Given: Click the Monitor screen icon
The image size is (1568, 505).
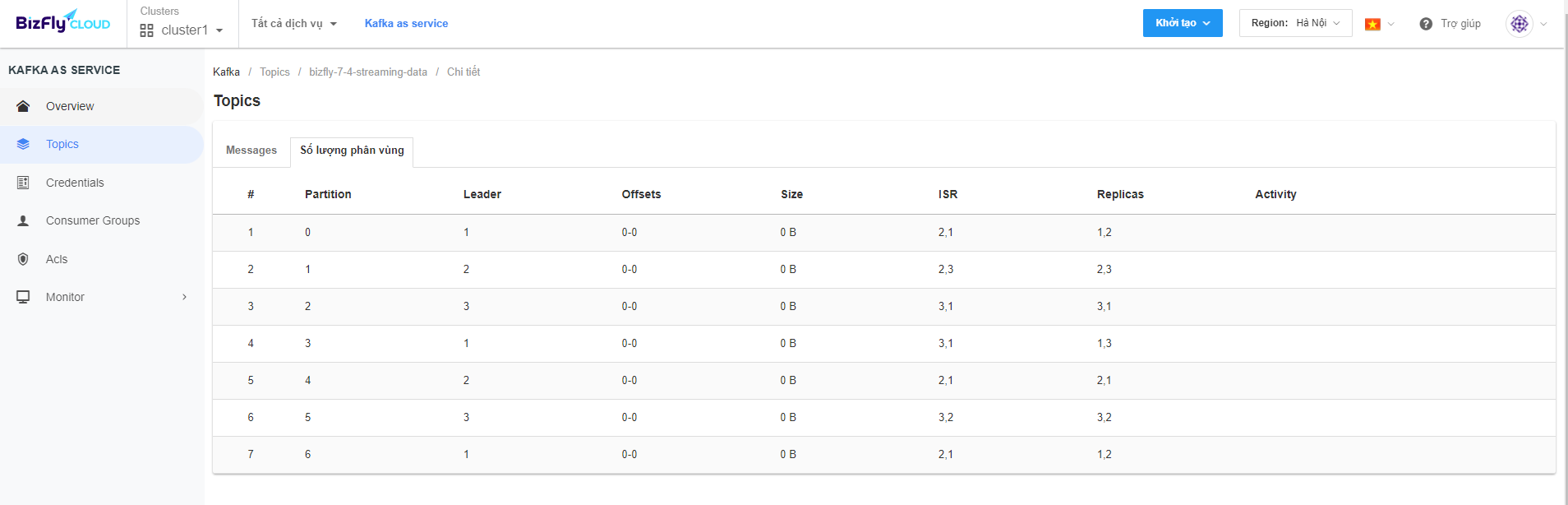Looking at the screenshot, I should (x=23, y=297).
